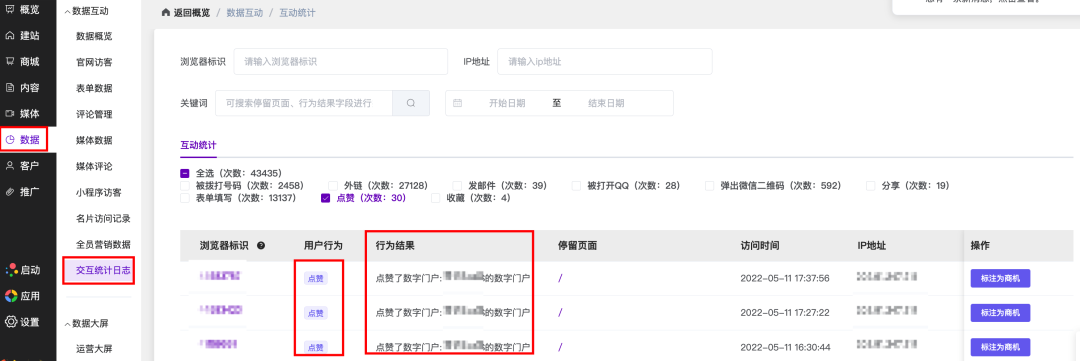Screen dimensions: 1080x361
Task: Open the page link in 17:27:22 row
Action: [x=561, y=313]
